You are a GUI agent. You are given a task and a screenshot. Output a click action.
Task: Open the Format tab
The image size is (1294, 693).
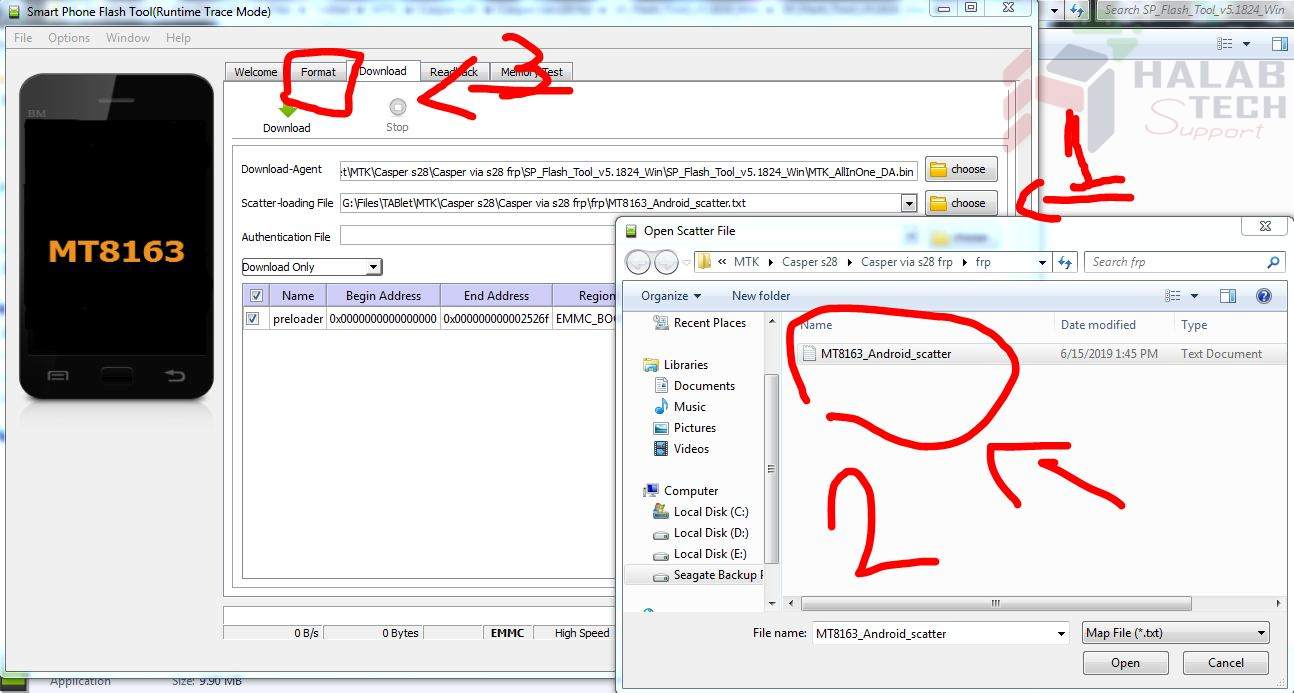pos(318,72)
